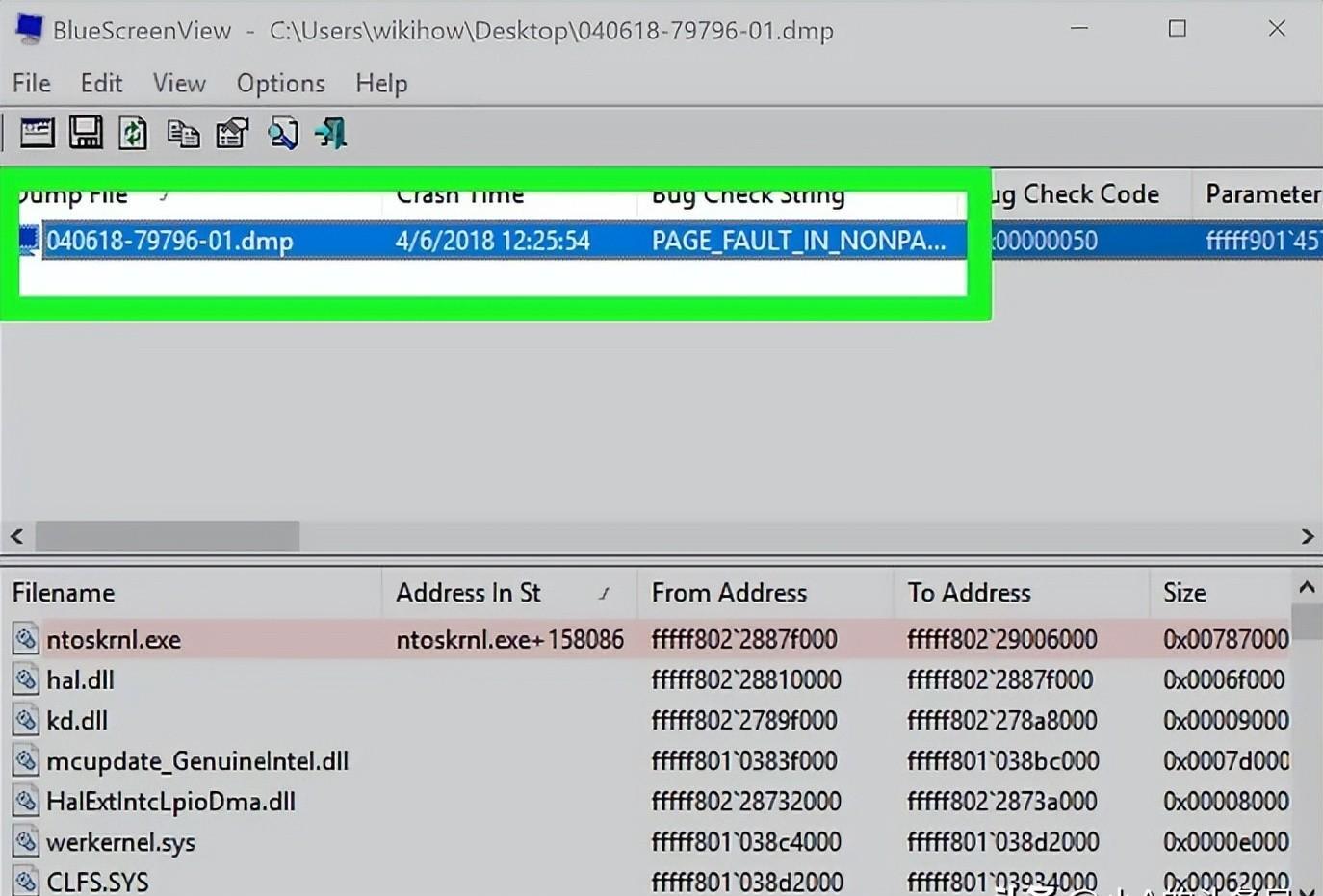The height and width of the screenshot is (896, 1323).
Task: Click the horizontal scrollbar thumb
Action: pyautogui.click(x=168, y=536)
